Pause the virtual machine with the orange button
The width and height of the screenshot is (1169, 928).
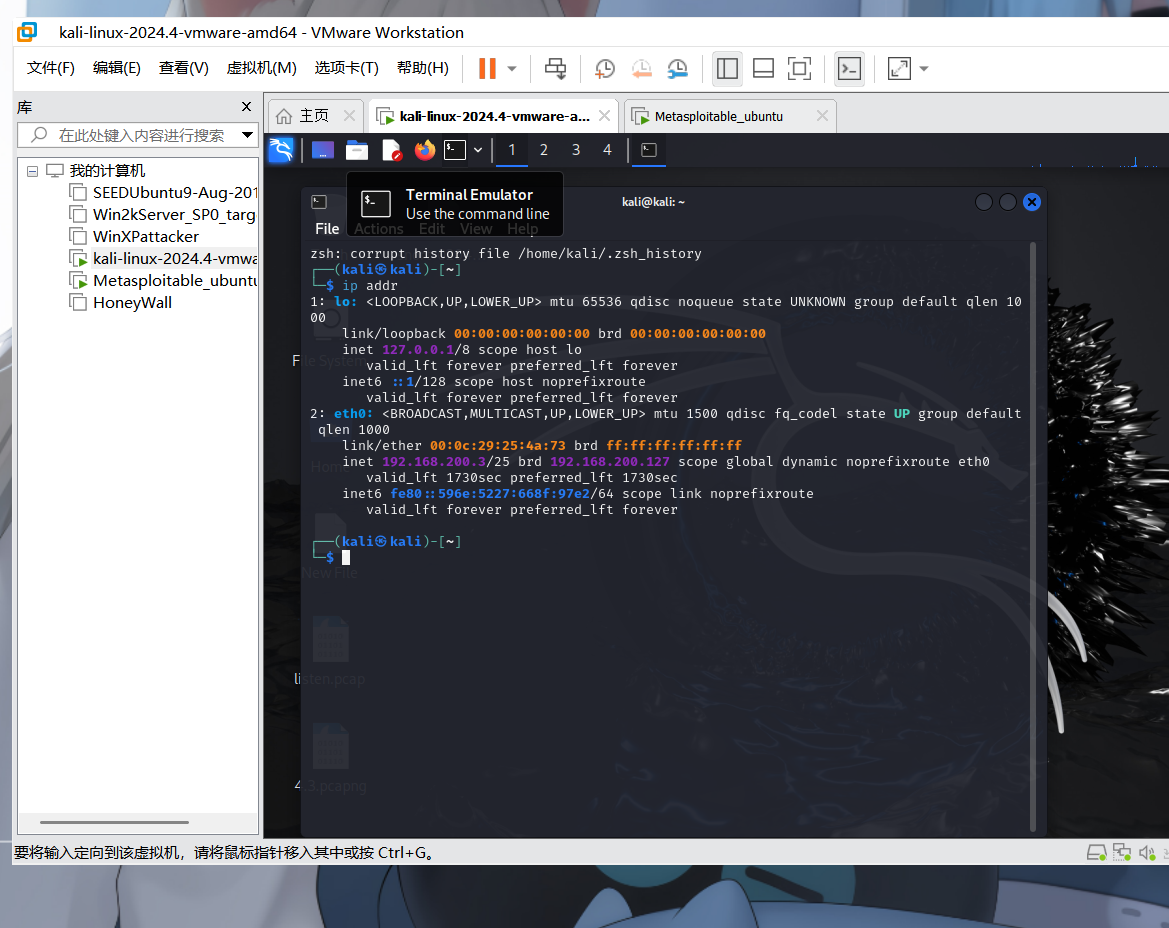coord(487,69)
